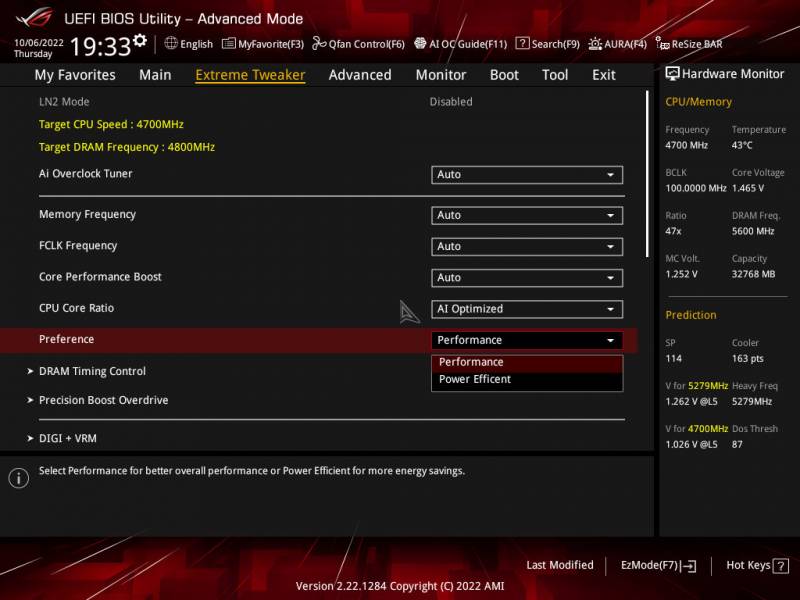Click the Hardware Monitor display icon
Viewport: 800px width, 600px height.
pos(672,74)
